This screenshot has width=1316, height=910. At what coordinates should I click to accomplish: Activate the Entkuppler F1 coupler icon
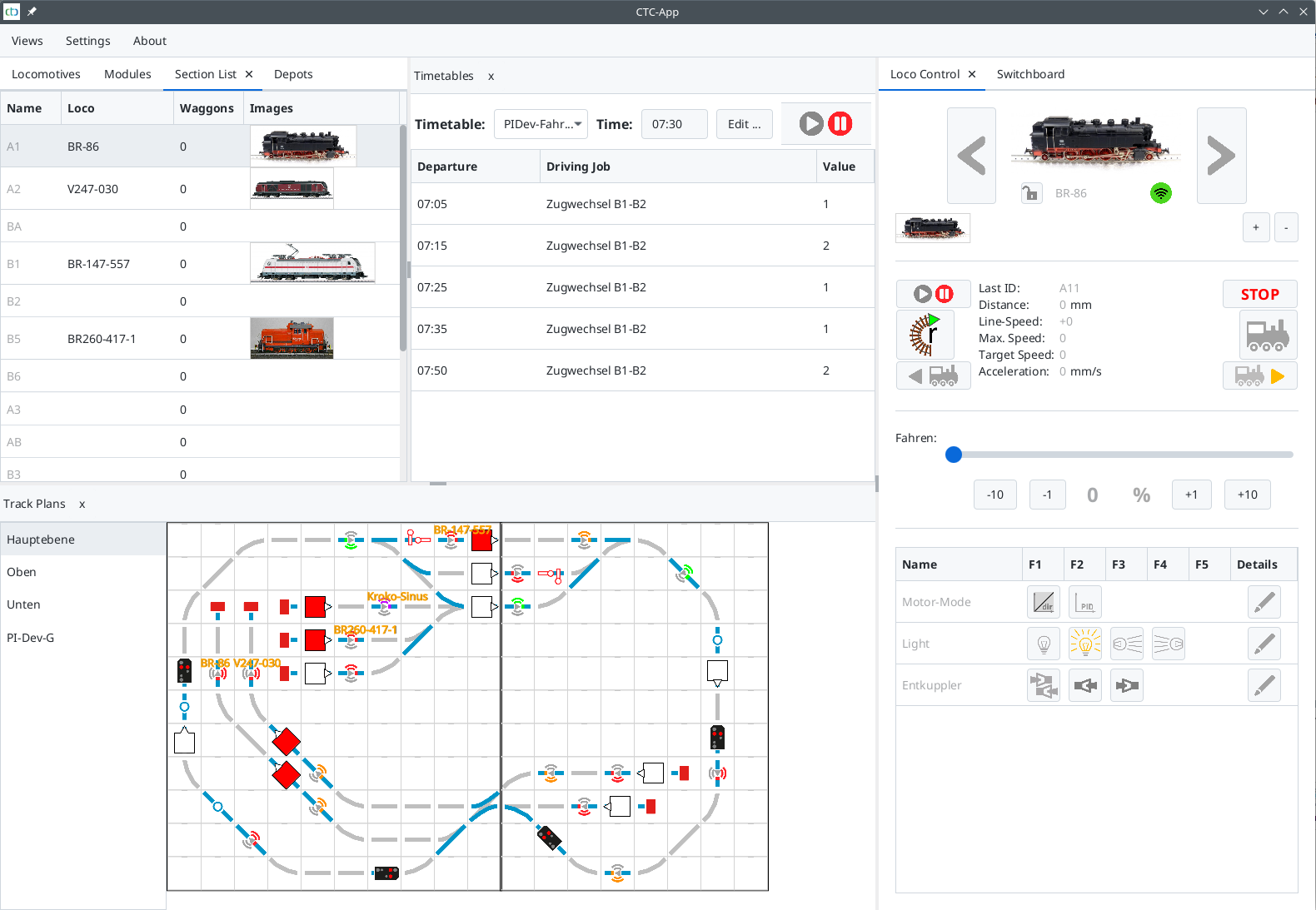coord(1043,685)
